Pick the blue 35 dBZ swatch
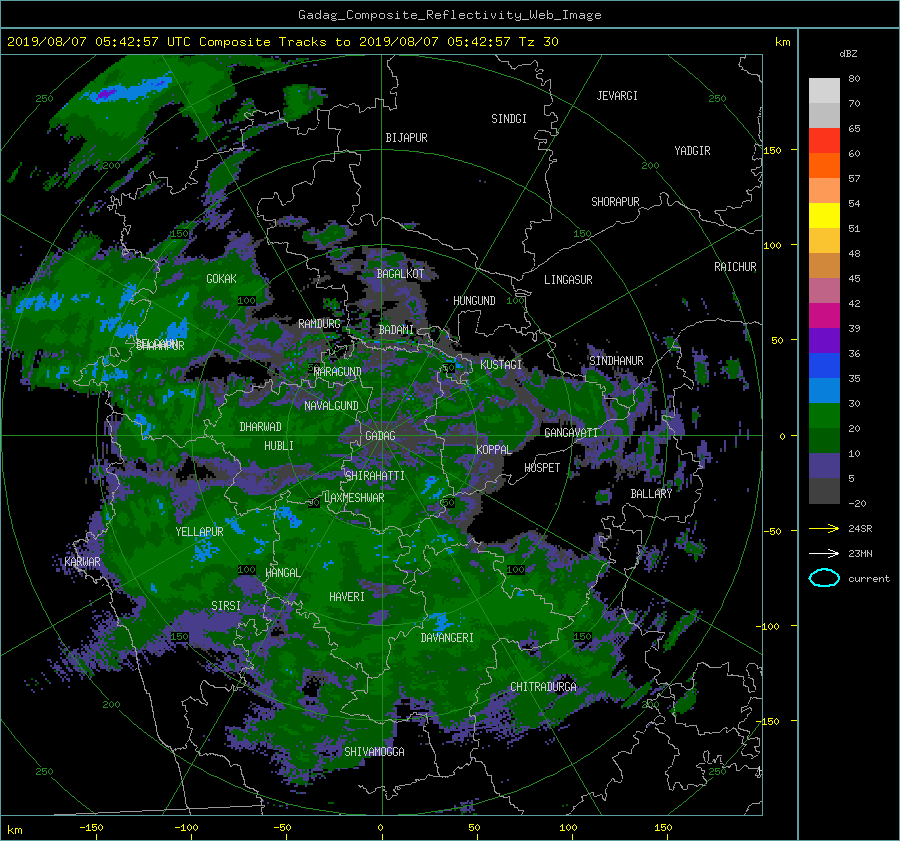Image resolution: width=900 pixels, height=841 pixels. pyautogui.click(x=824, y=366)
